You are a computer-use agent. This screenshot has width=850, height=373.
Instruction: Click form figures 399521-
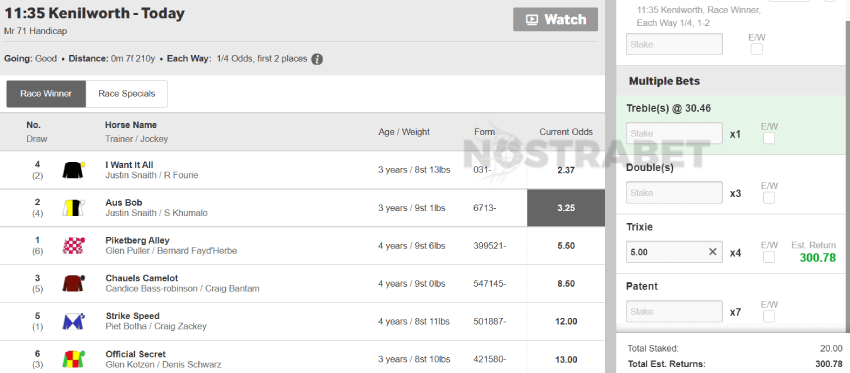(490, 246)
